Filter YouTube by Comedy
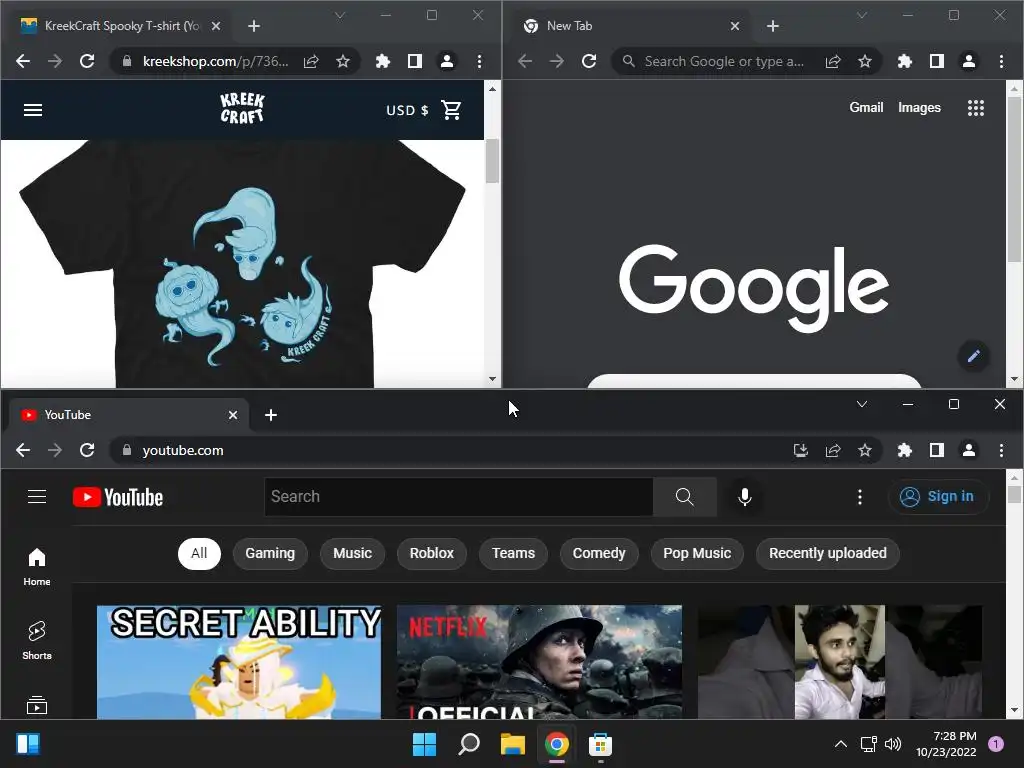Image resolution: width=1024 pixels, height=768 pixels. click(599, 554)
